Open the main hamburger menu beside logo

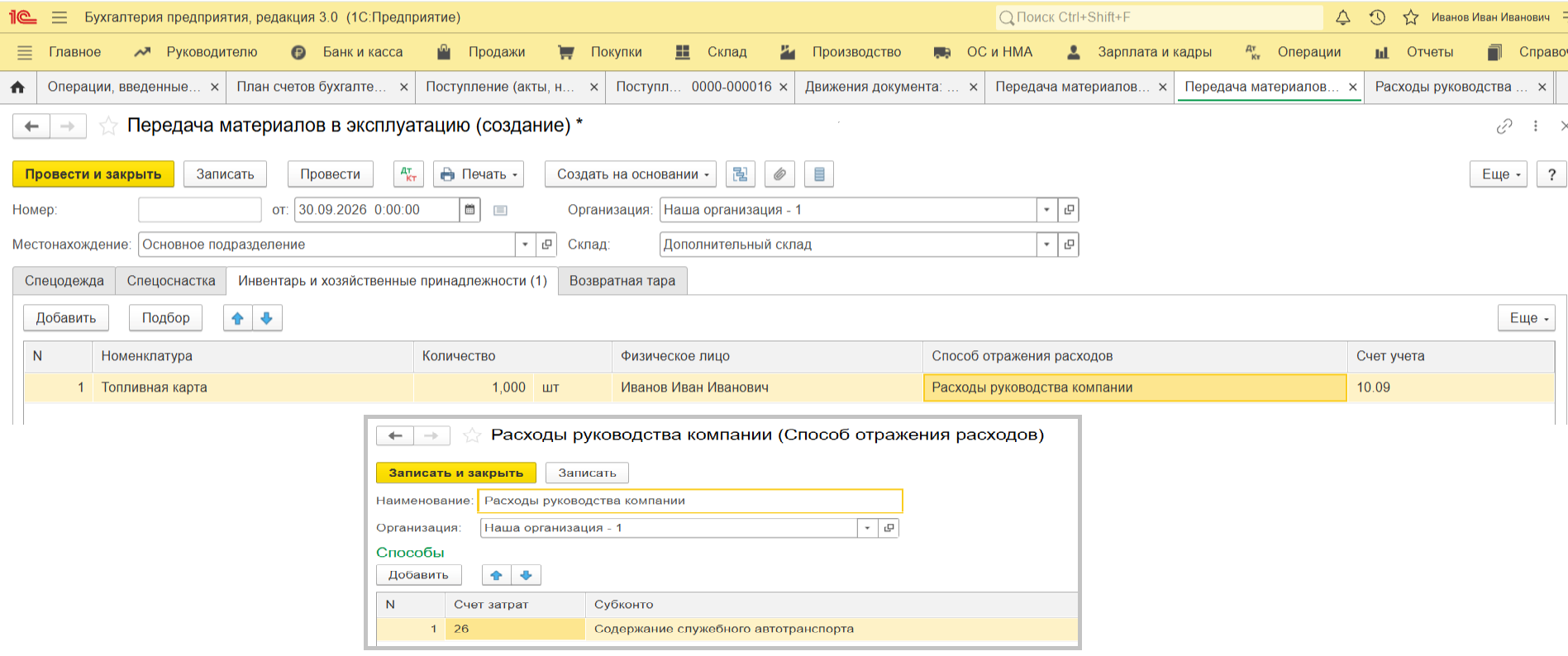pos(60,17)
